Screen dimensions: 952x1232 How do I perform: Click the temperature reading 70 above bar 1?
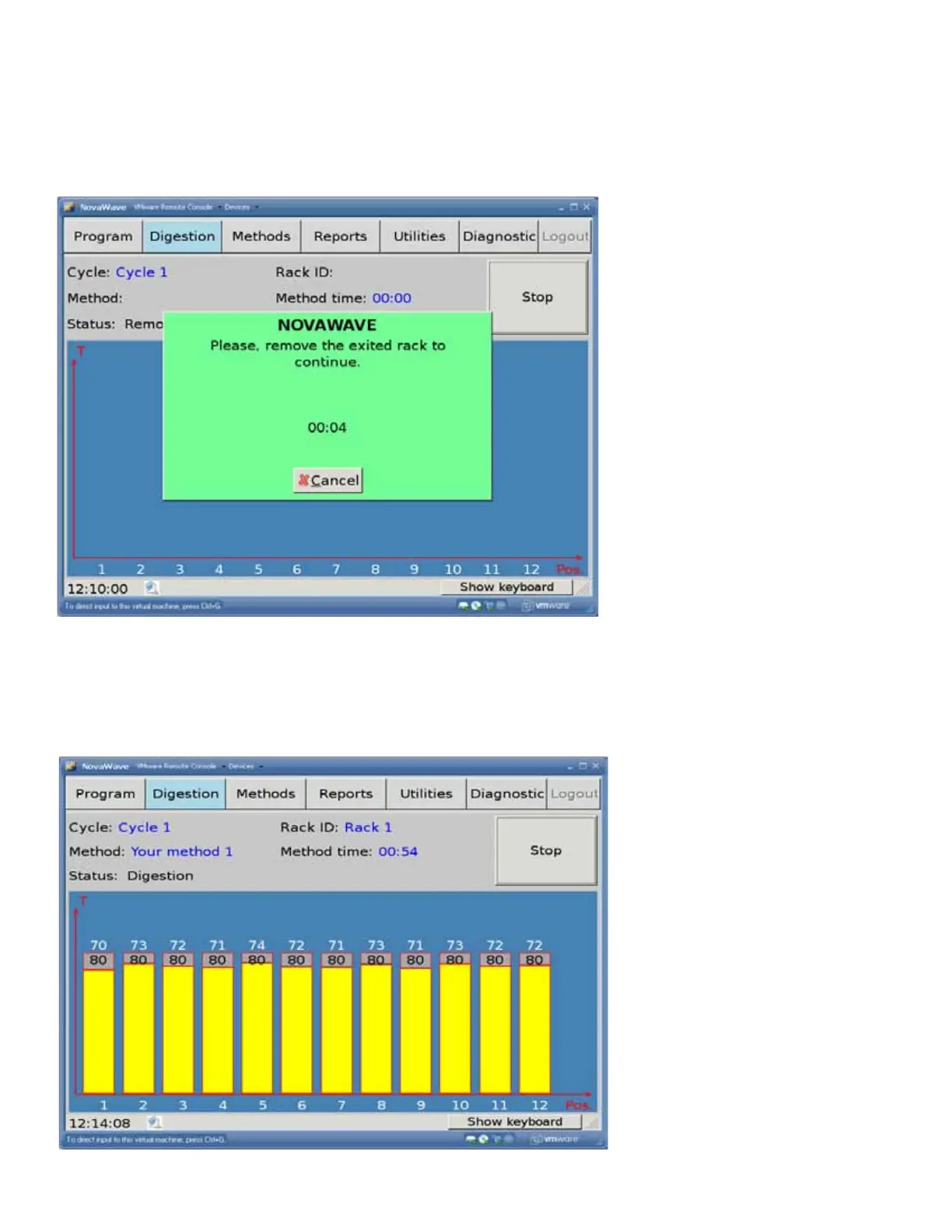(x=99, y=945)
